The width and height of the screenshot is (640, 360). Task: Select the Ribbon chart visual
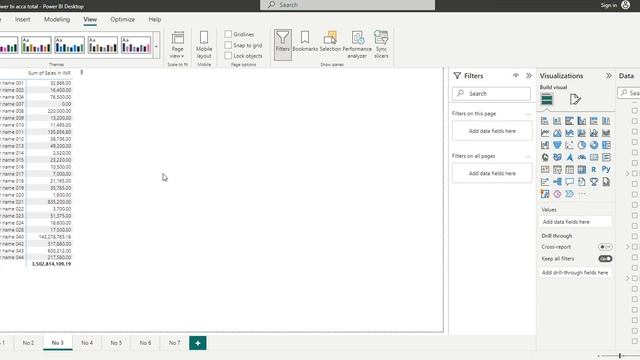click(606, 133)
